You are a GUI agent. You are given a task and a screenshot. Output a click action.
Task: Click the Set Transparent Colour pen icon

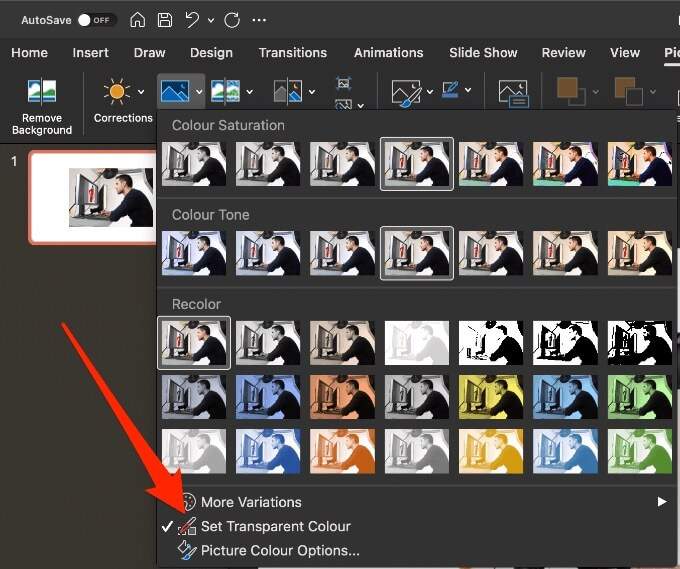pos(187,526)
